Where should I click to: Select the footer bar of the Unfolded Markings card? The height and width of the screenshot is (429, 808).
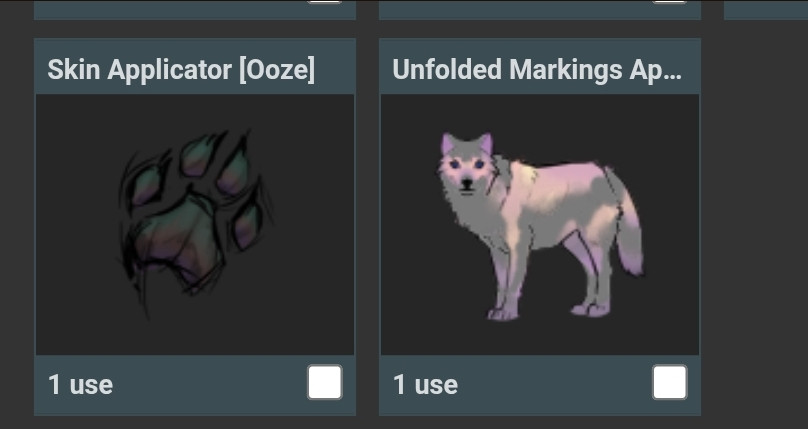540,384
